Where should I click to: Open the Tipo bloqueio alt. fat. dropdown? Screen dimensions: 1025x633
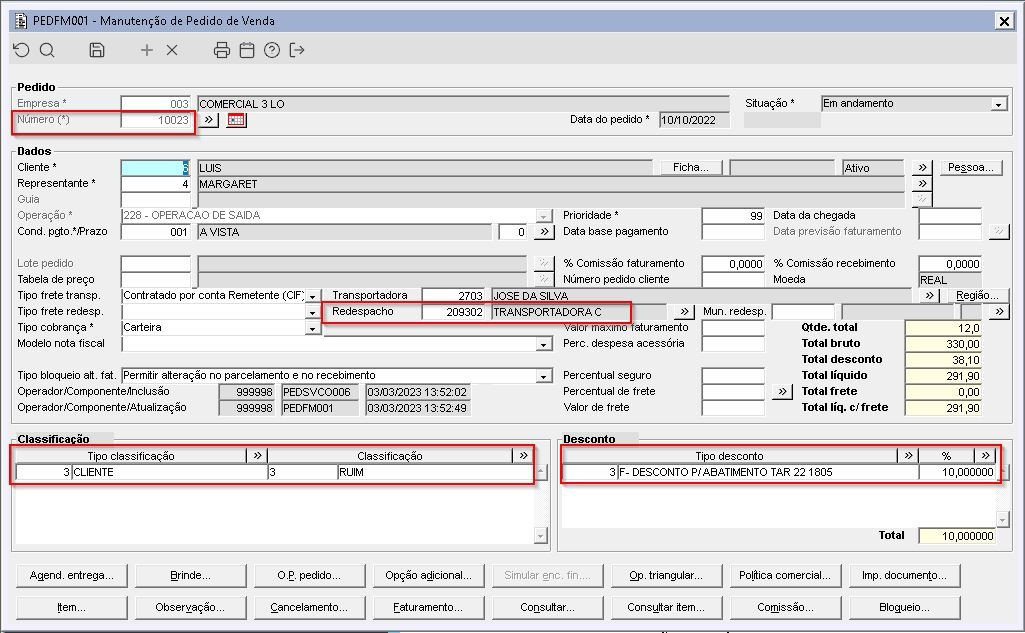coord(544,376)
